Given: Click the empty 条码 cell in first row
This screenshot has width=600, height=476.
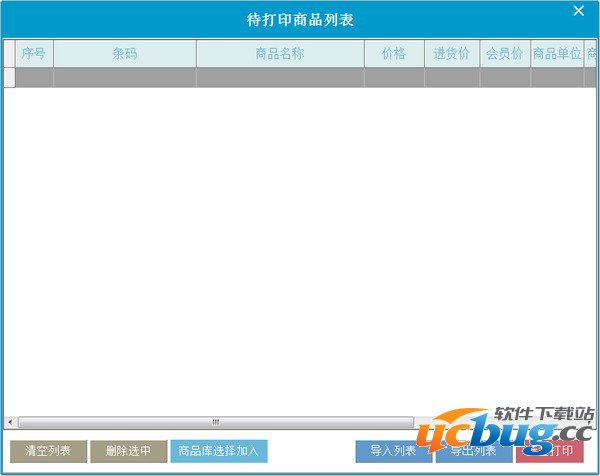Looking at the screenshot, I should click(125, 77).
